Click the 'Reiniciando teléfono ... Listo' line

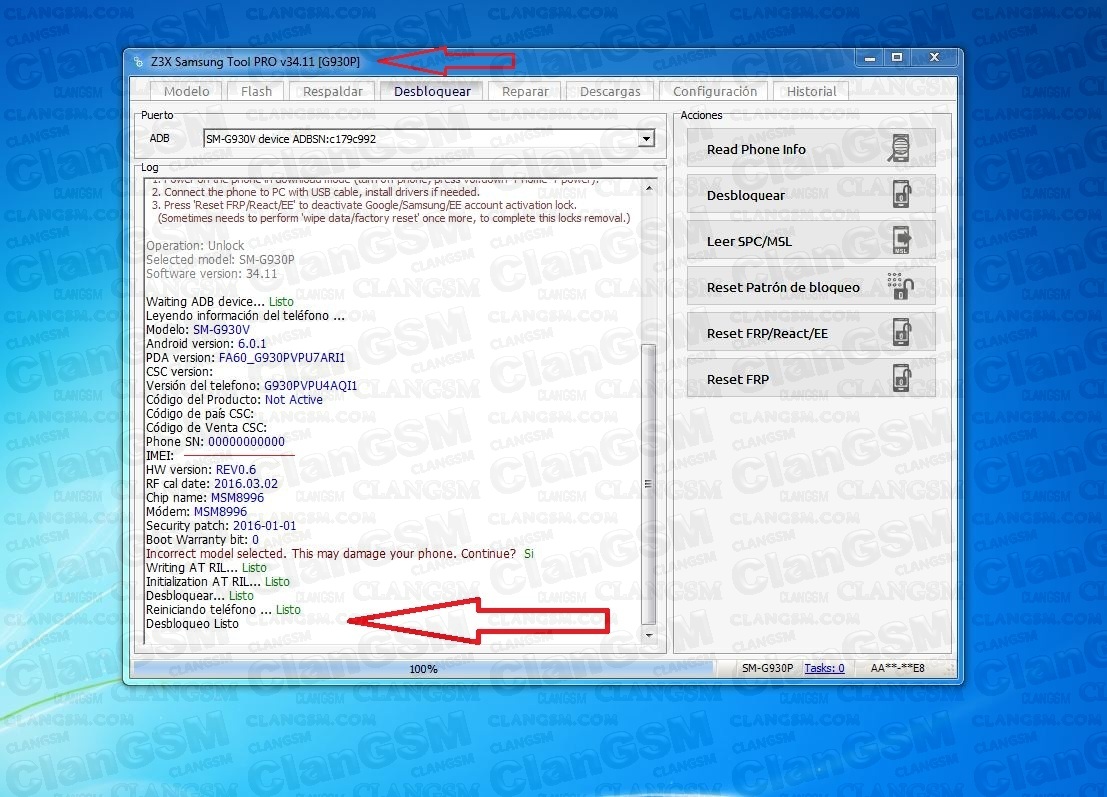click(x=223, y=609)
